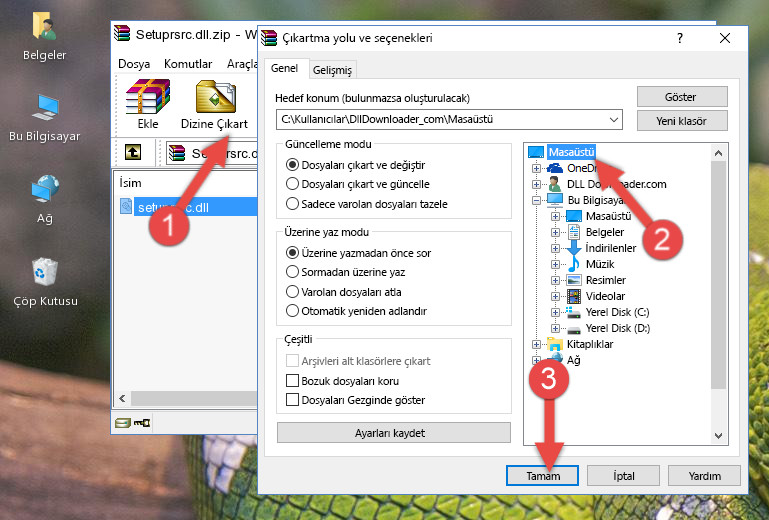
Task: Enable 'Bozuk dosyaları koru' checkbox
Action: tap(292, 381)
